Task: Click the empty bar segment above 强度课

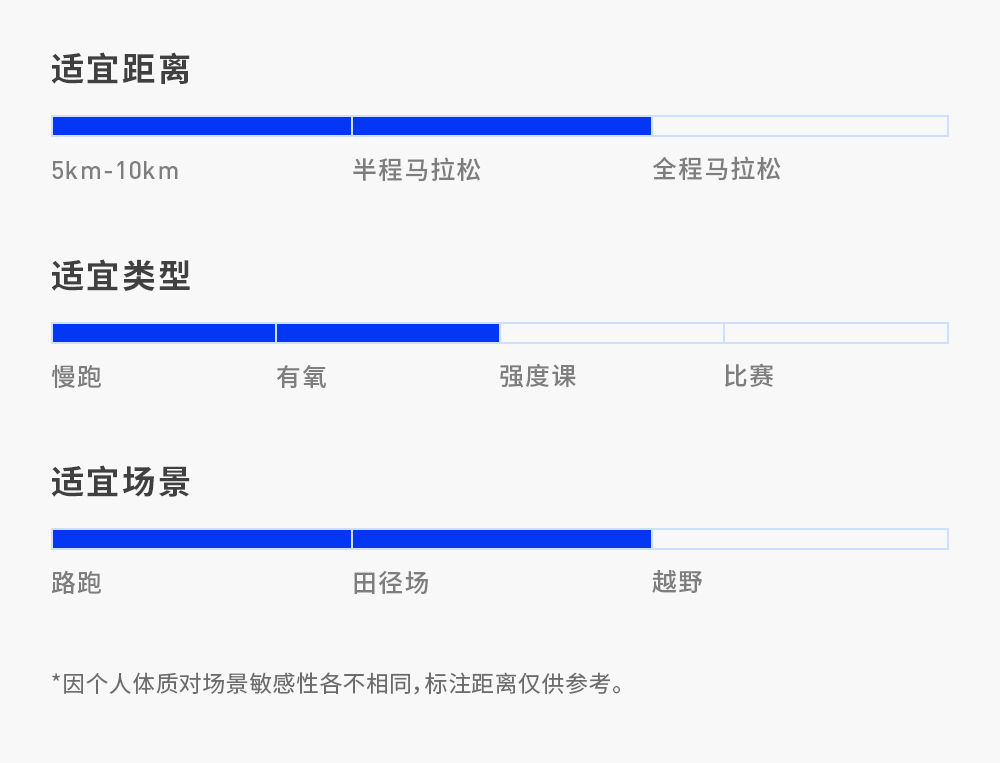Action: pos(611,333)
